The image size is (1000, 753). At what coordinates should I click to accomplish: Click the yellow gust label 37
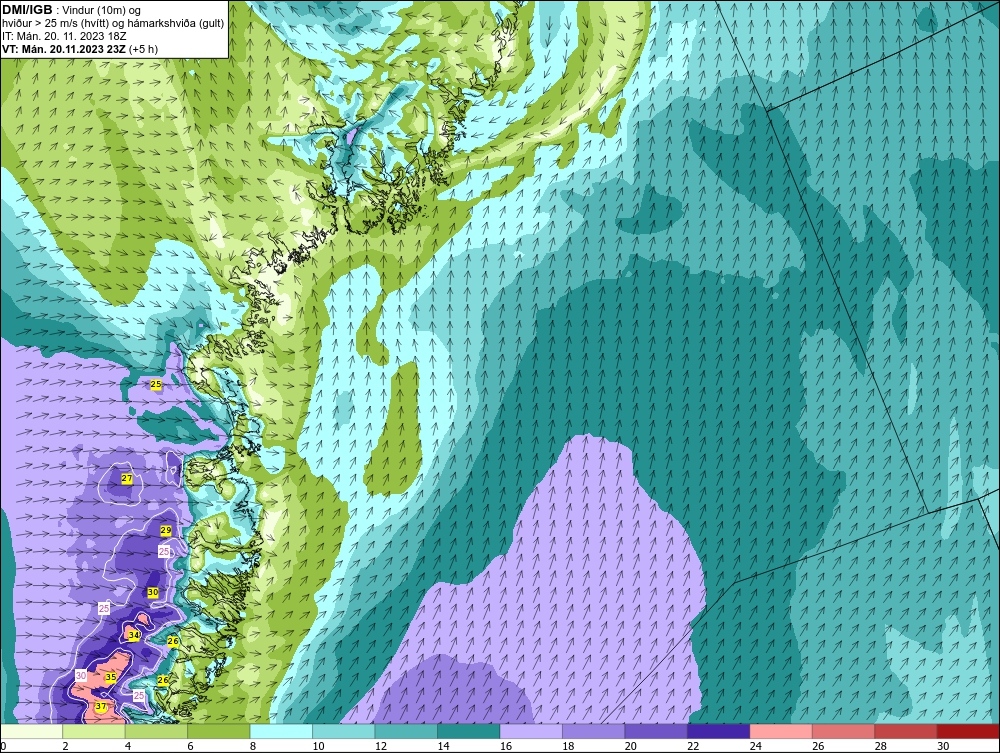[x=101, y=706]
